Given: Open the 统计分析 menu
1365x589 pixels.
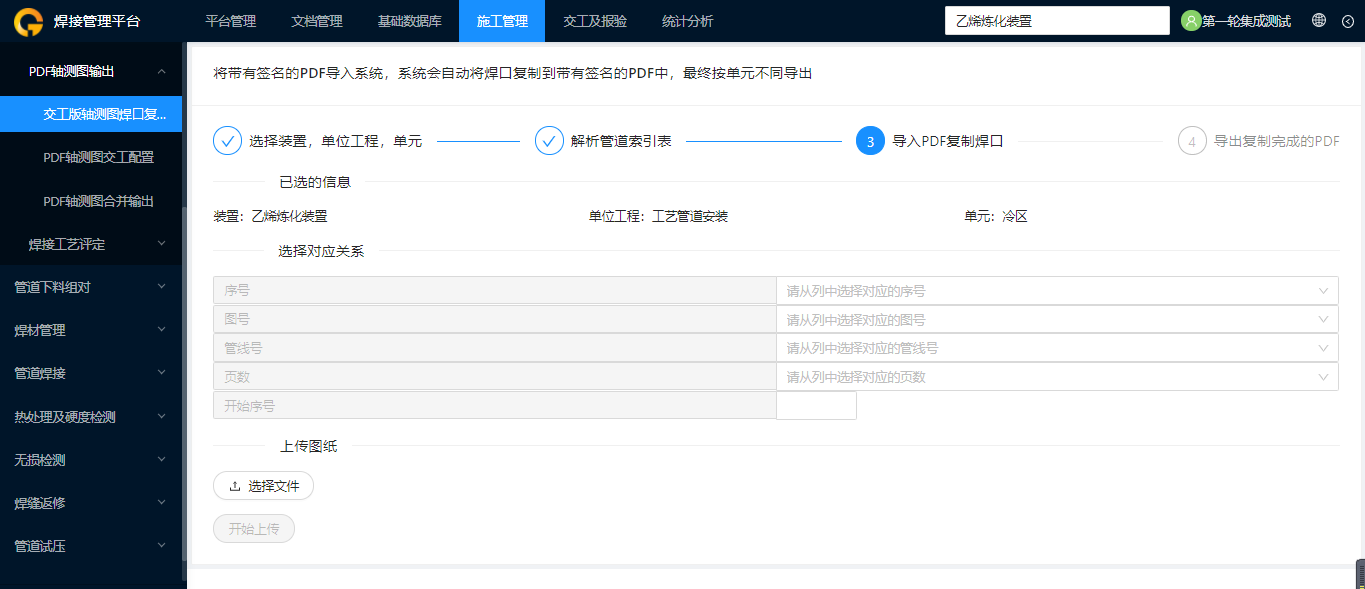Looking at the screenshot, I should click(x=688, y=21).
